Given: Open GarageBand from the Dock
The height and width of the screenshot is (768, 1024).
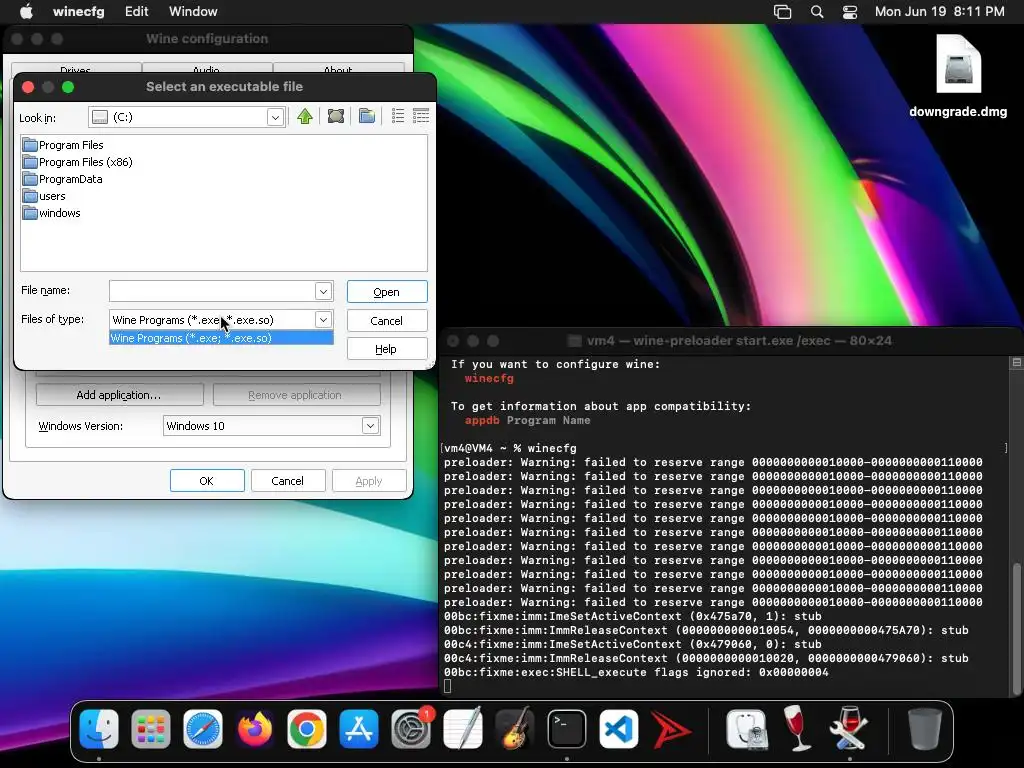Looking at the screenshot, I should click(x=515, y=729).
